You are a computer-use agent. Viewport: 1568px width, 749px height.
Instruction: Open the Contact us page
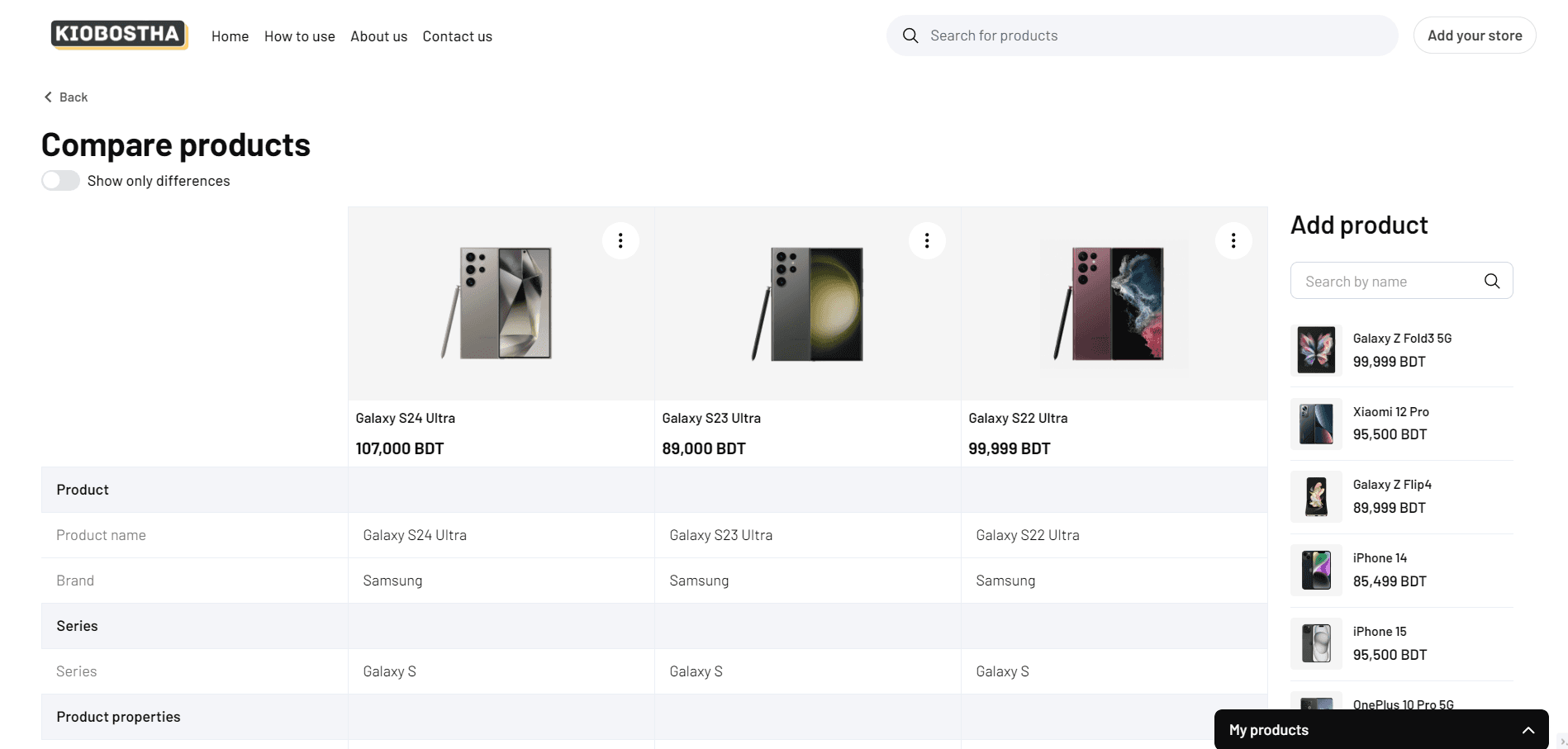[457, 36]
